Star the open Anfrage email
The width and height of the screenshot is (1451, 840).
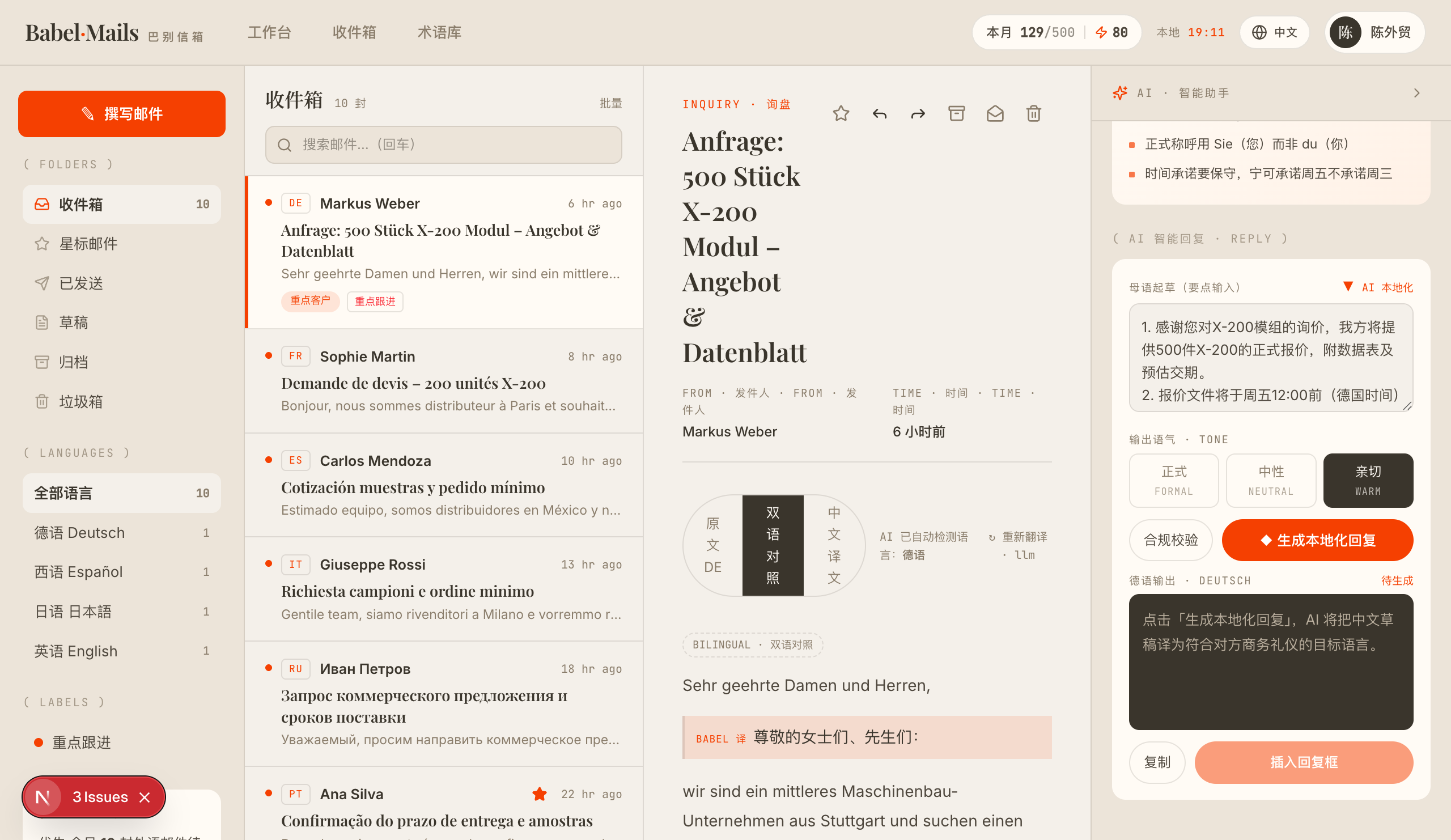click(841, 113)
